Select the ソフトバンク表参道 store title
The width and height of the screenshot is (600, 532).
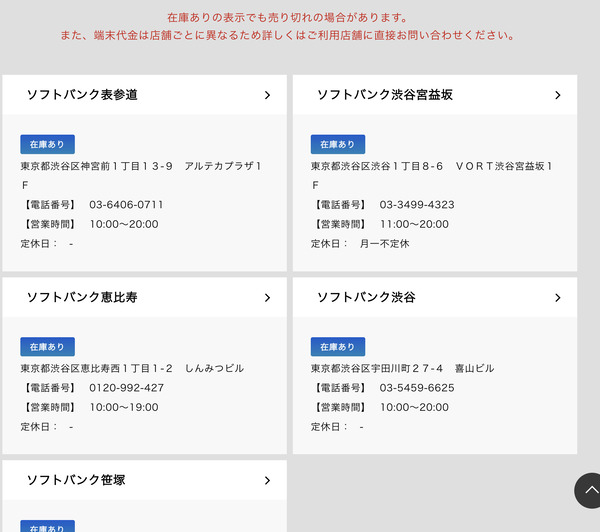(82, 95)
